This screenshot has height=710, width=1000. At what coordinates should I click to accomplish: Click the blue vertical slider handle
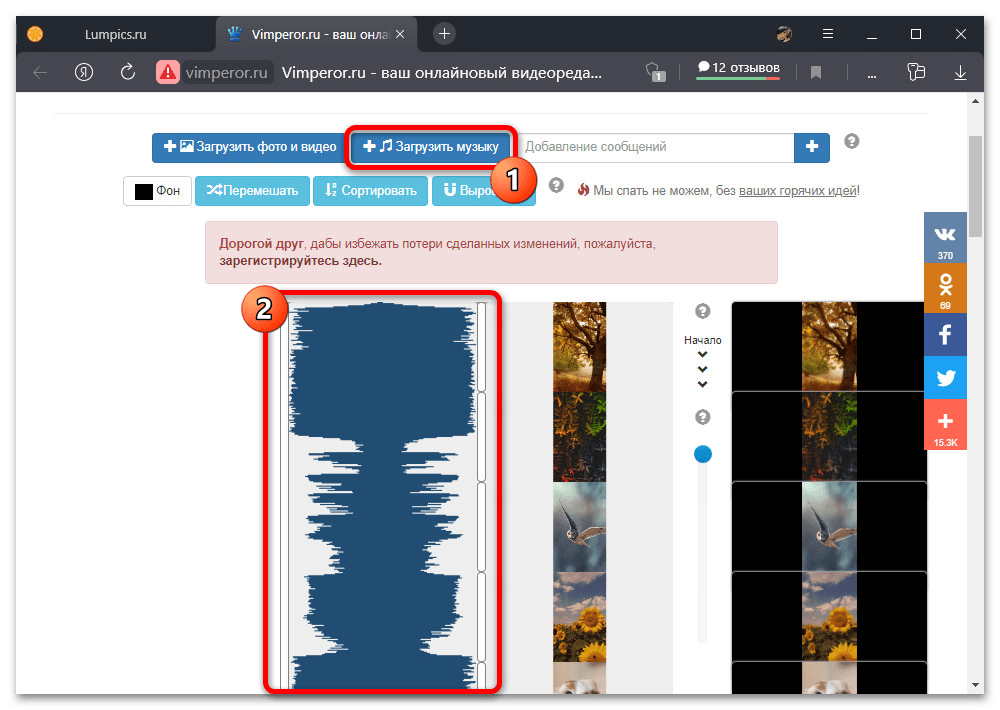click(x=703, y=454)
